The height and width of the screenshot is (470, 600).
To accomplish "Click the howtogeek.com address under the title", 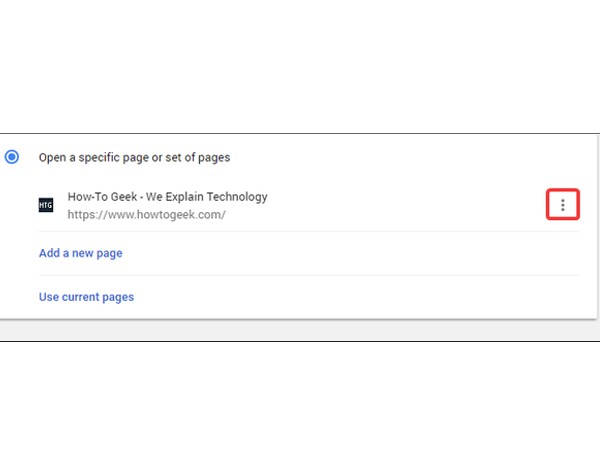I will [x=146, y=214].
